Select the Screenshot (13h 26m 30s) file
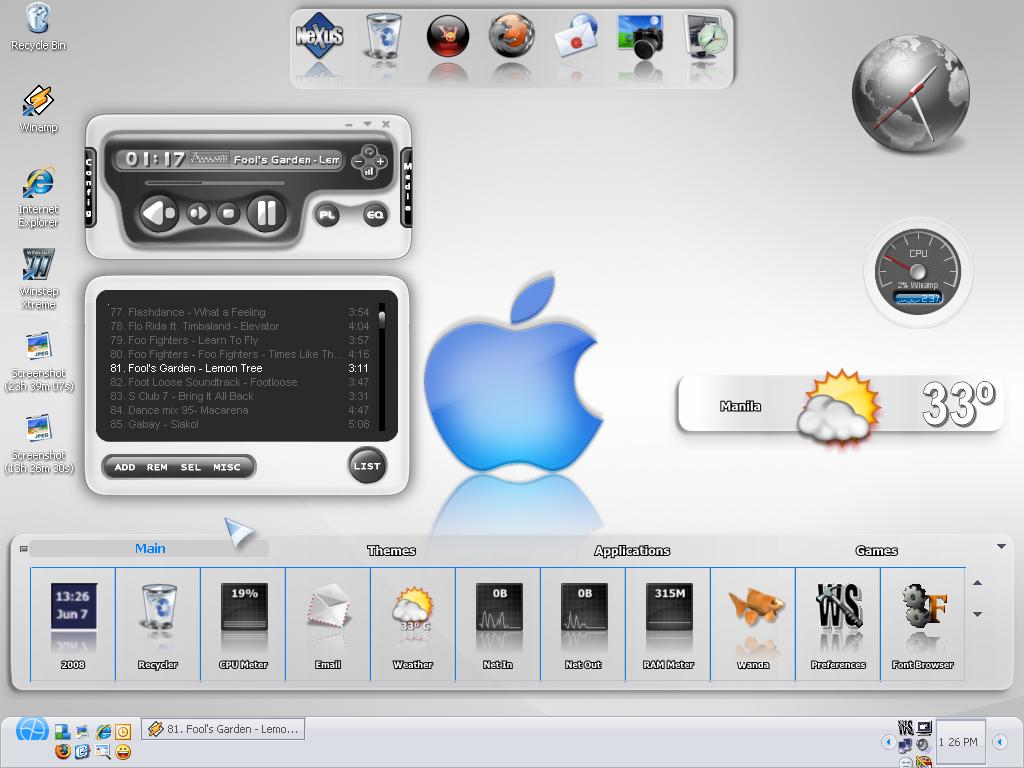1024x768 pixels. click(x=39, y=444)
